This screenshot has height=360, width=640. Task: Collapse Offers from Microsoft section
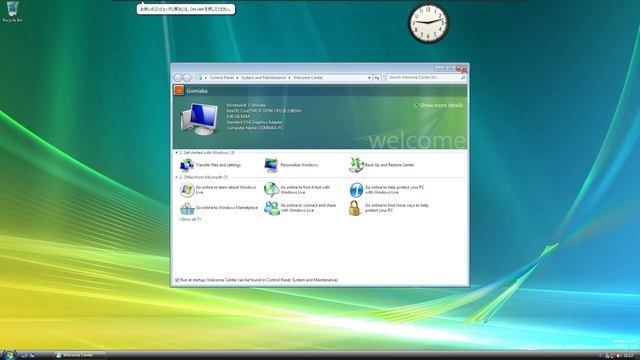[177, 178]
